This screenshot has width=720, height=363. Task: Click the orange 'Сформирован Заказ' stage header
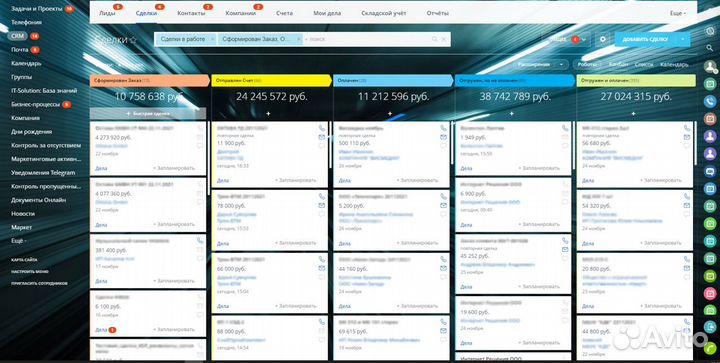click(x=149, y=81)
